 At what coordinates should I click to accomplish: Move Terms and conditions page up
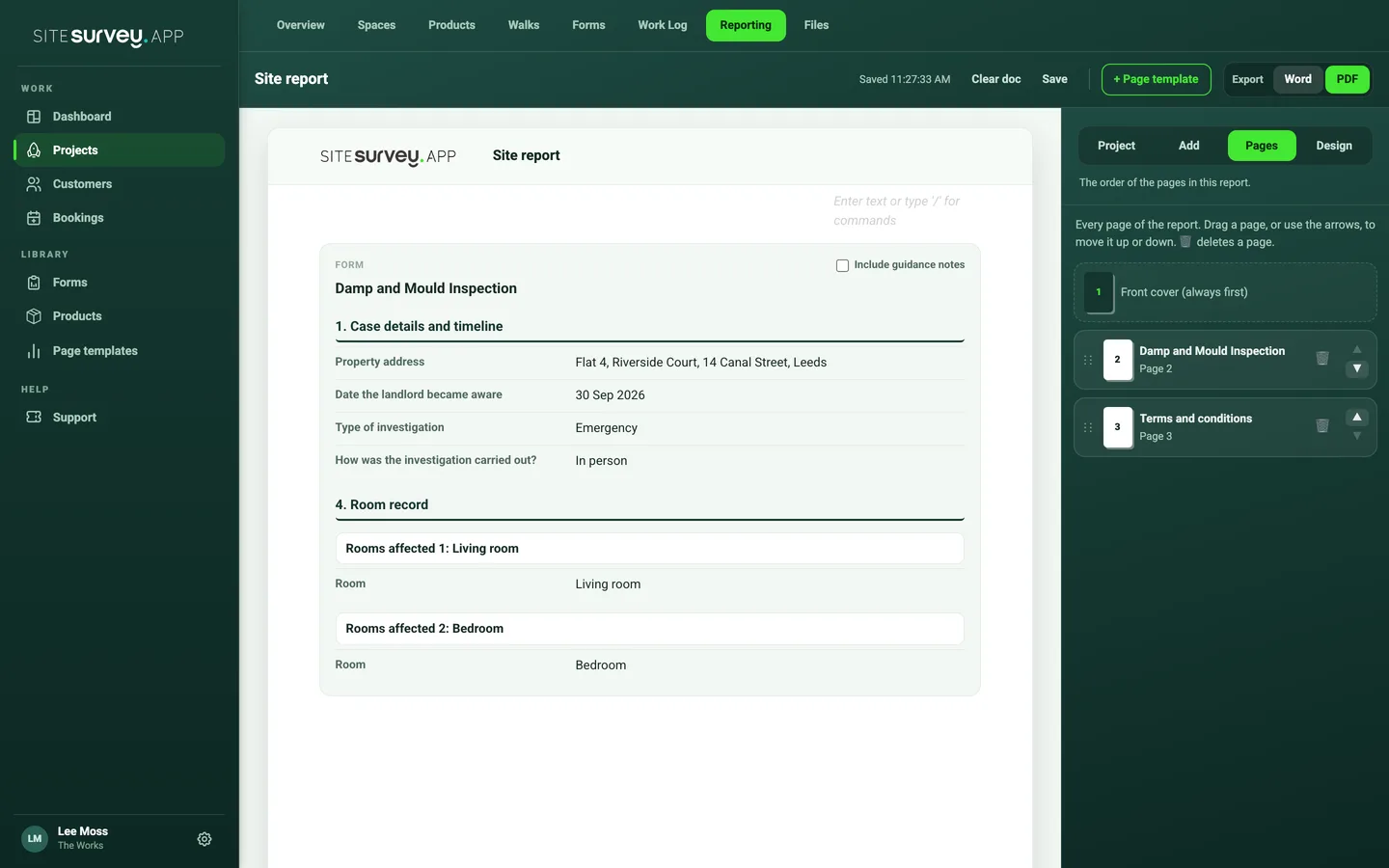click(x=1357, y=417)
